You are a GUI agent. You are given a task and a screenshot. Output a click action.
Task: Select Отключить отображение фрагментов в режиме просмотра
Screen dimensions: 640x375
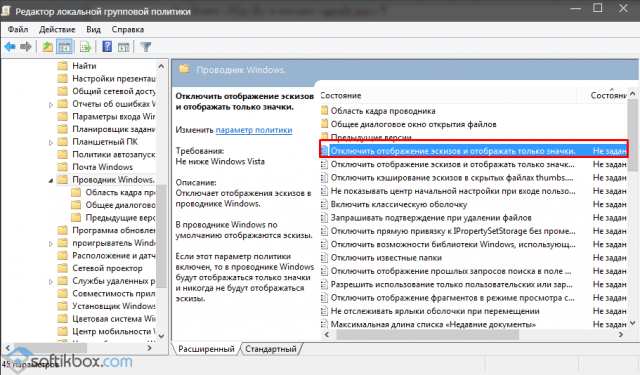click(x=473, y=298)
